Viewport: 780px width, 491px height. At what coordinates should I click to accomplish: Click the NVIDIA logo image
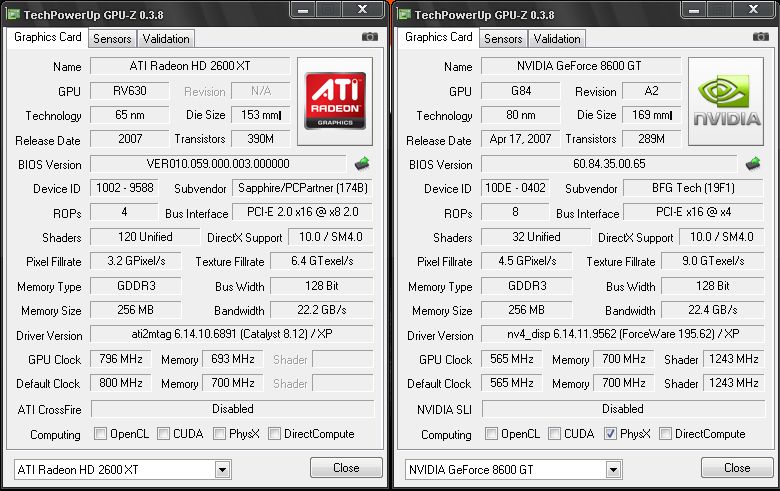pos(726,101)
